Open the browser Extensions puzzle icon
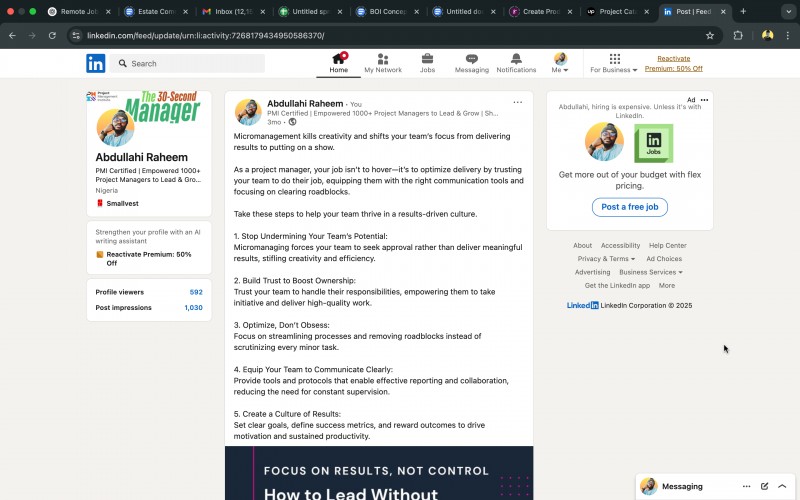 pyautogui.click(x=738, y=35)
